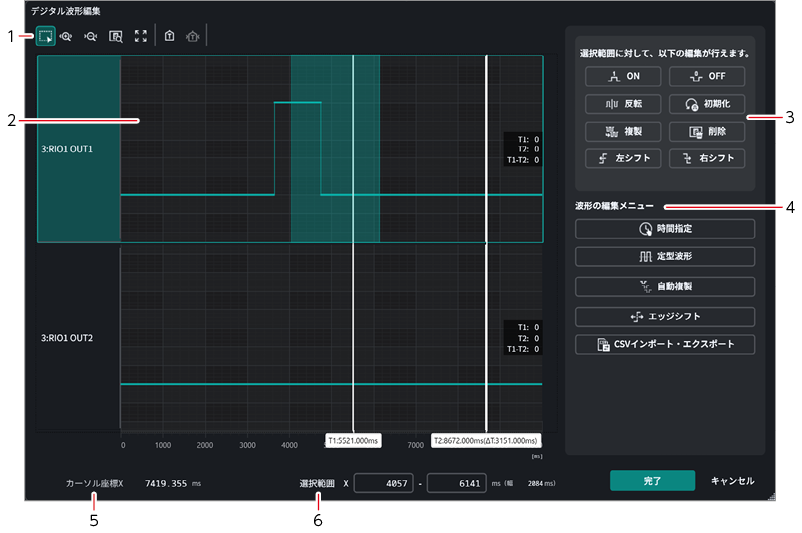
Task: Click the greyed-out T cursor home icon
Action: coord(193,36)
